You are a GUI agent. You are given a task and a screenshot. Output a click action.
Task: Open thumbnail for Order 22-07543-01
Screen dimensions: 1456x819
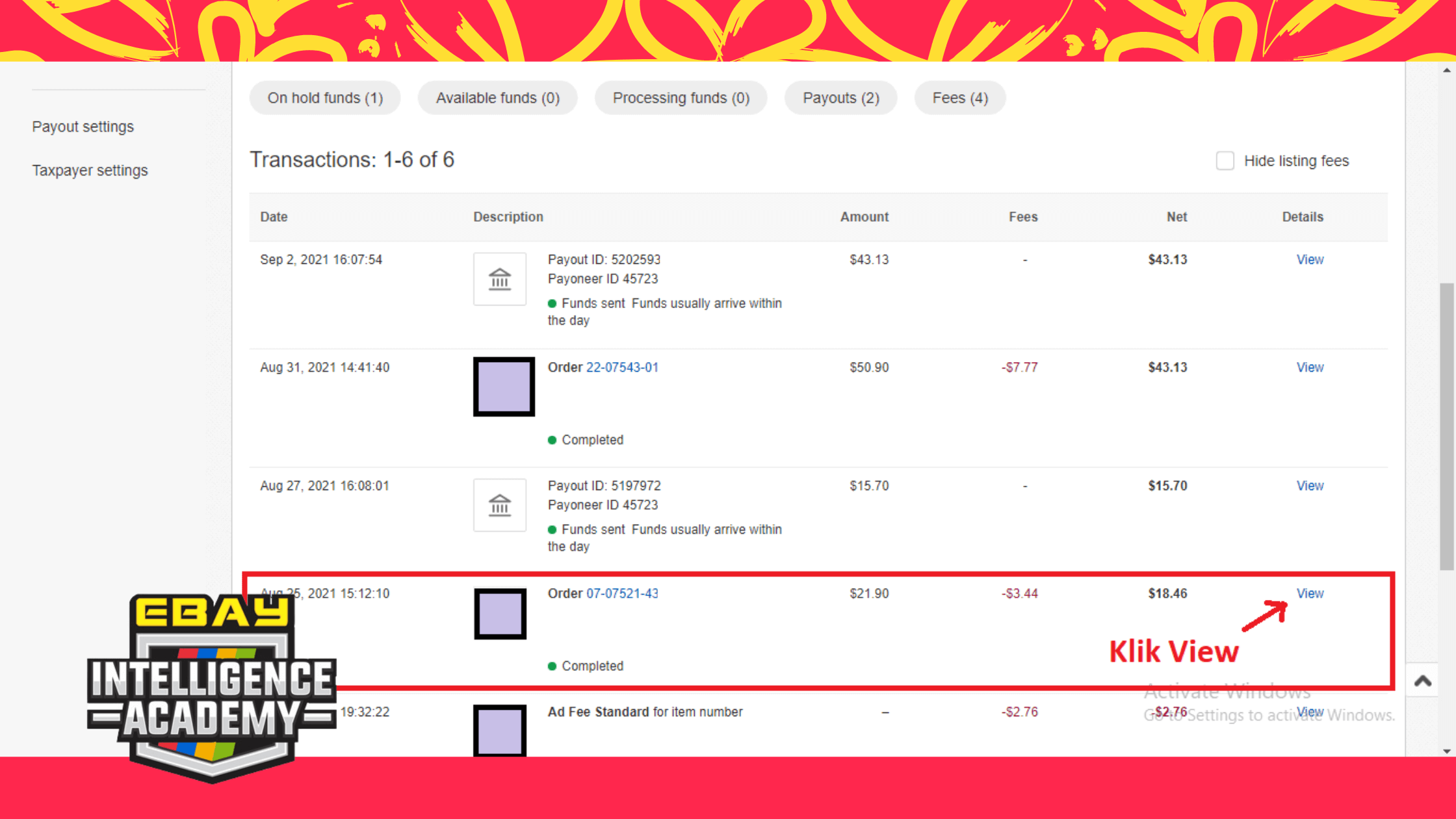click(x=504, y=386)
